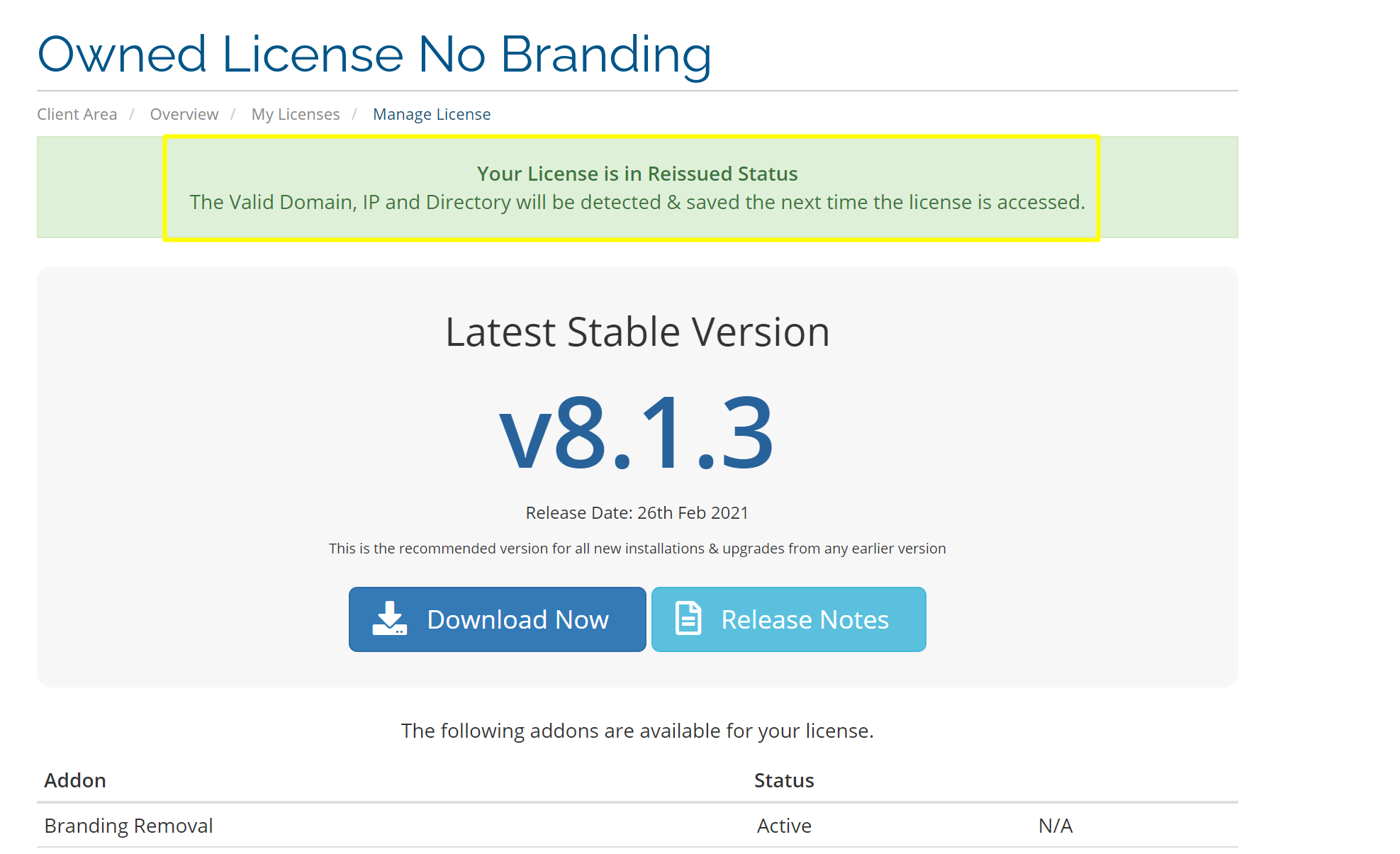1400x854 pixels.
Task: Select the Manage License breadcrumb
Action: click(432, 114)
